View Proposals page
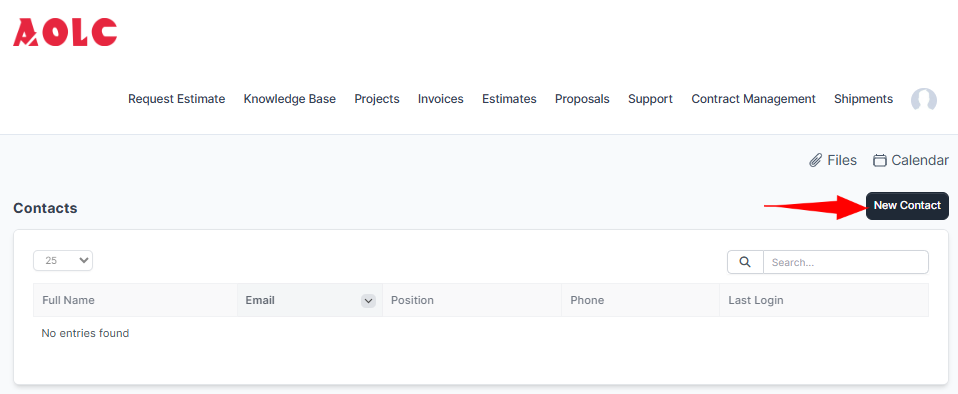This screenshot has width=958, height=394. (x=582, y=99)
